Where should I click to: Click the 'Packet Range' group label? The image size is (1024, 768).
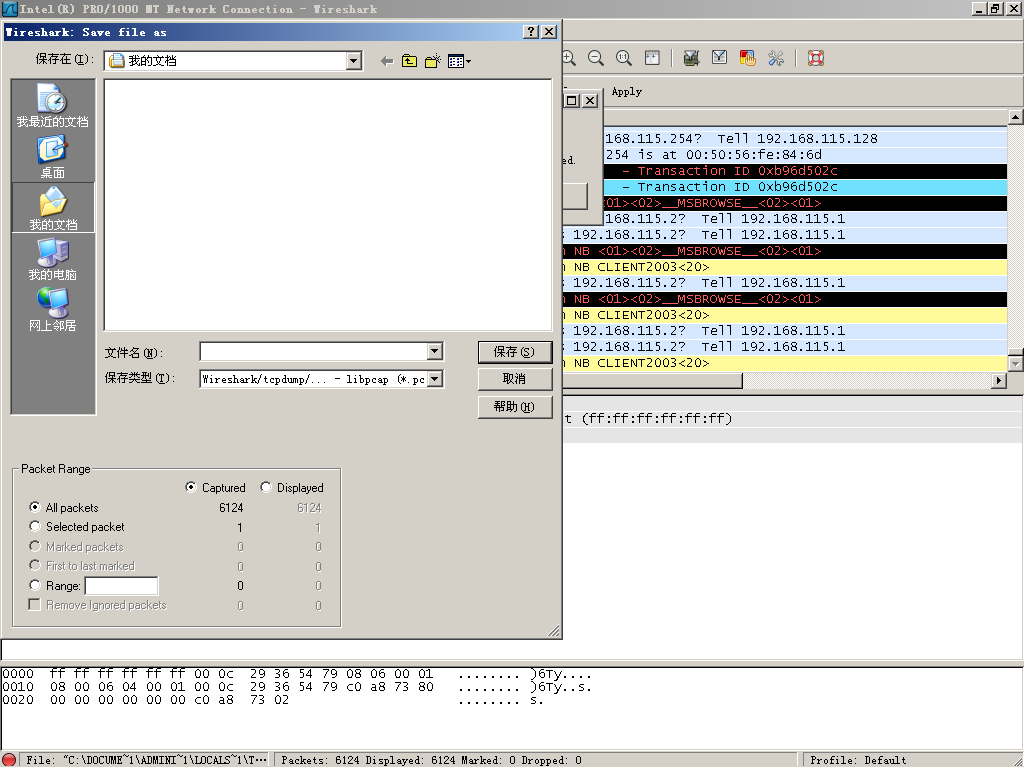[x=56, y=469]
